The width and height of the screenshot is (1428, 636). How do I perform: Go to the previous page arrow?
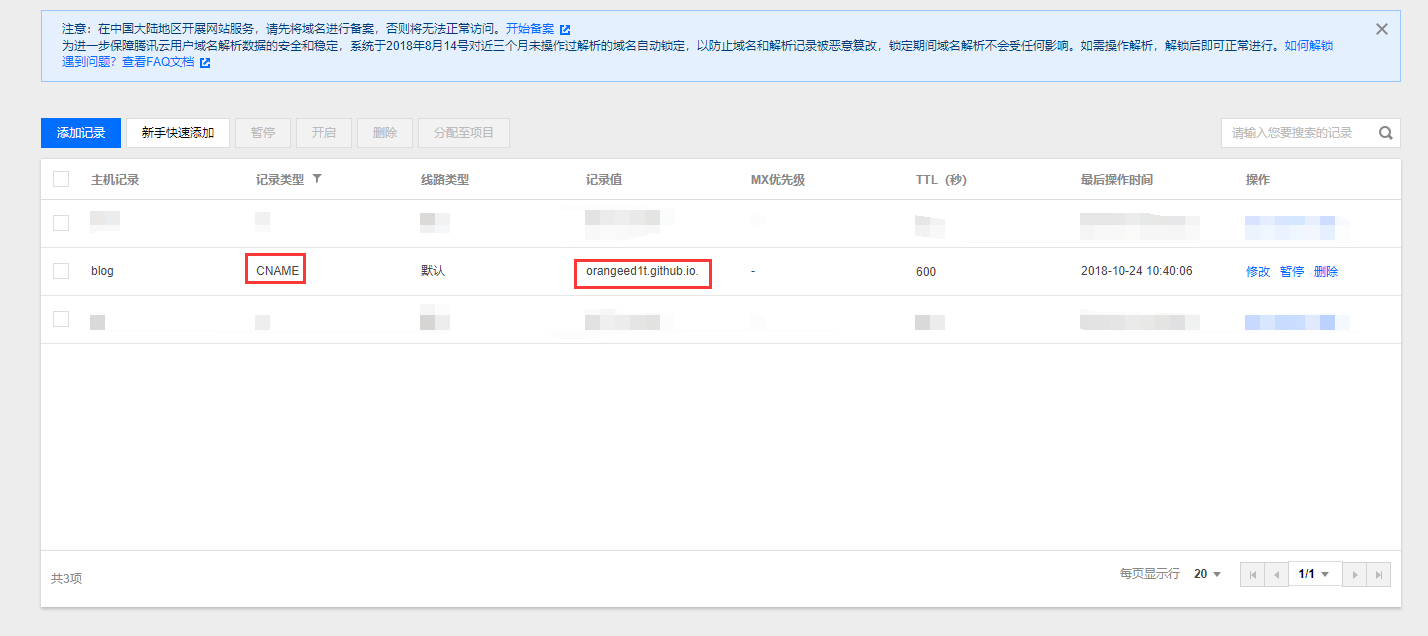click(x=1276, y=574)
